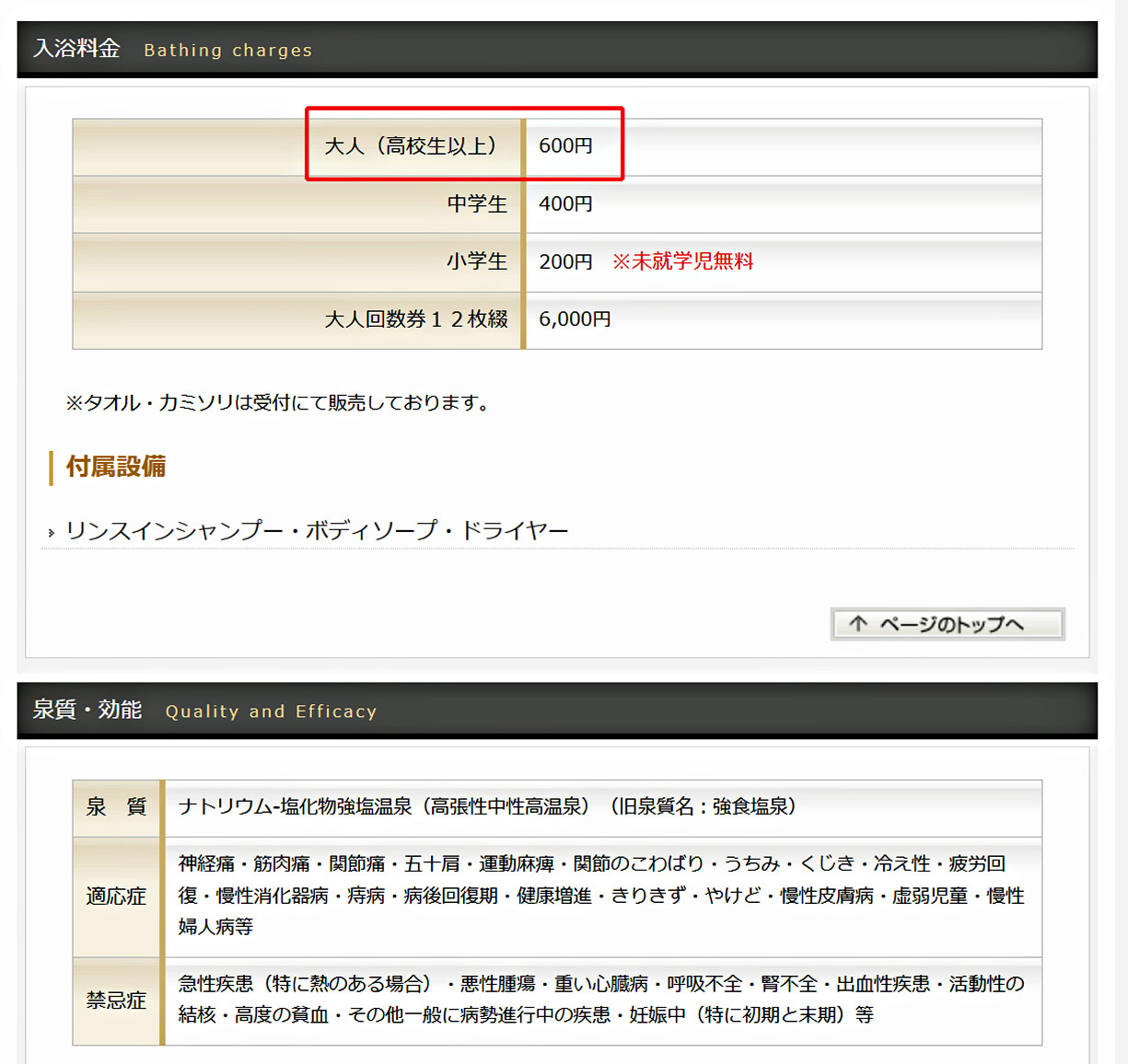The image size is (1128, 1064).
Task: Select the 泉質 row label cell
Action: tap(116, 807)
